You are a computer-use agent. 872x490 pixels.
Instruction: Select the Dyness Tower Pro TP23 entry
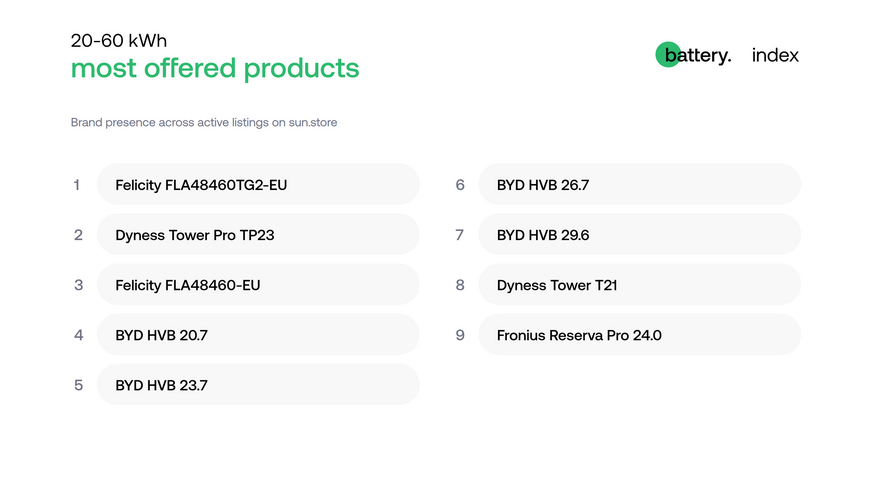point(258,234)
